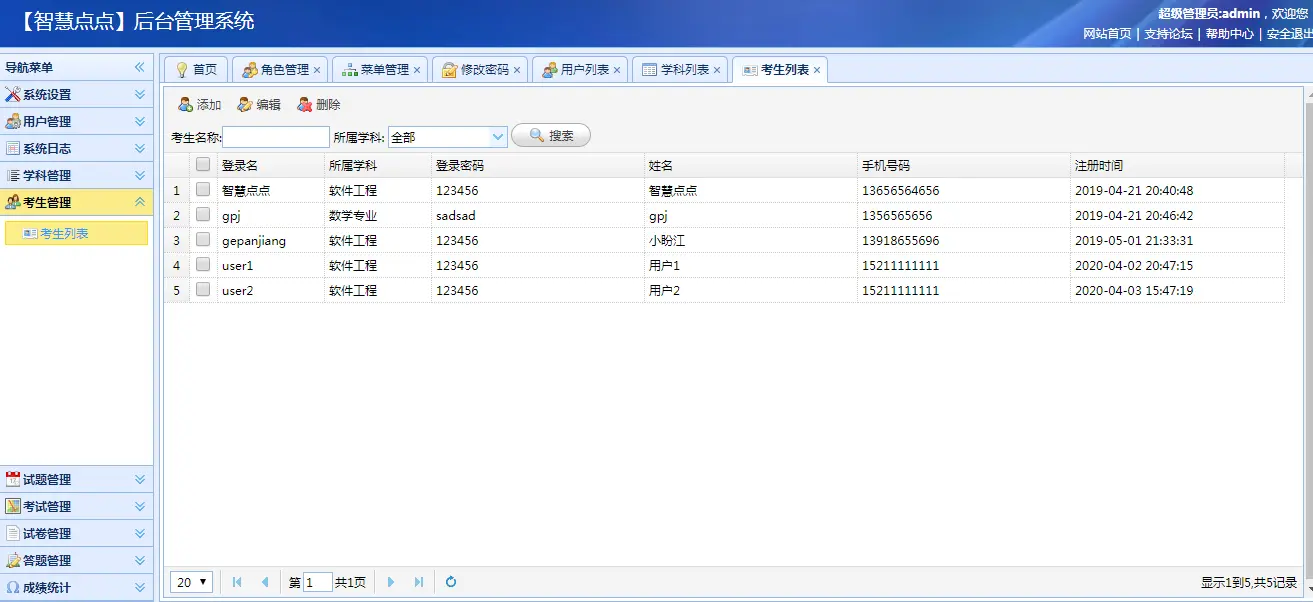The height and width of the screenshot is (602, 1313).
Task: Go to next page in pager
Action: (x=391, y=582)
